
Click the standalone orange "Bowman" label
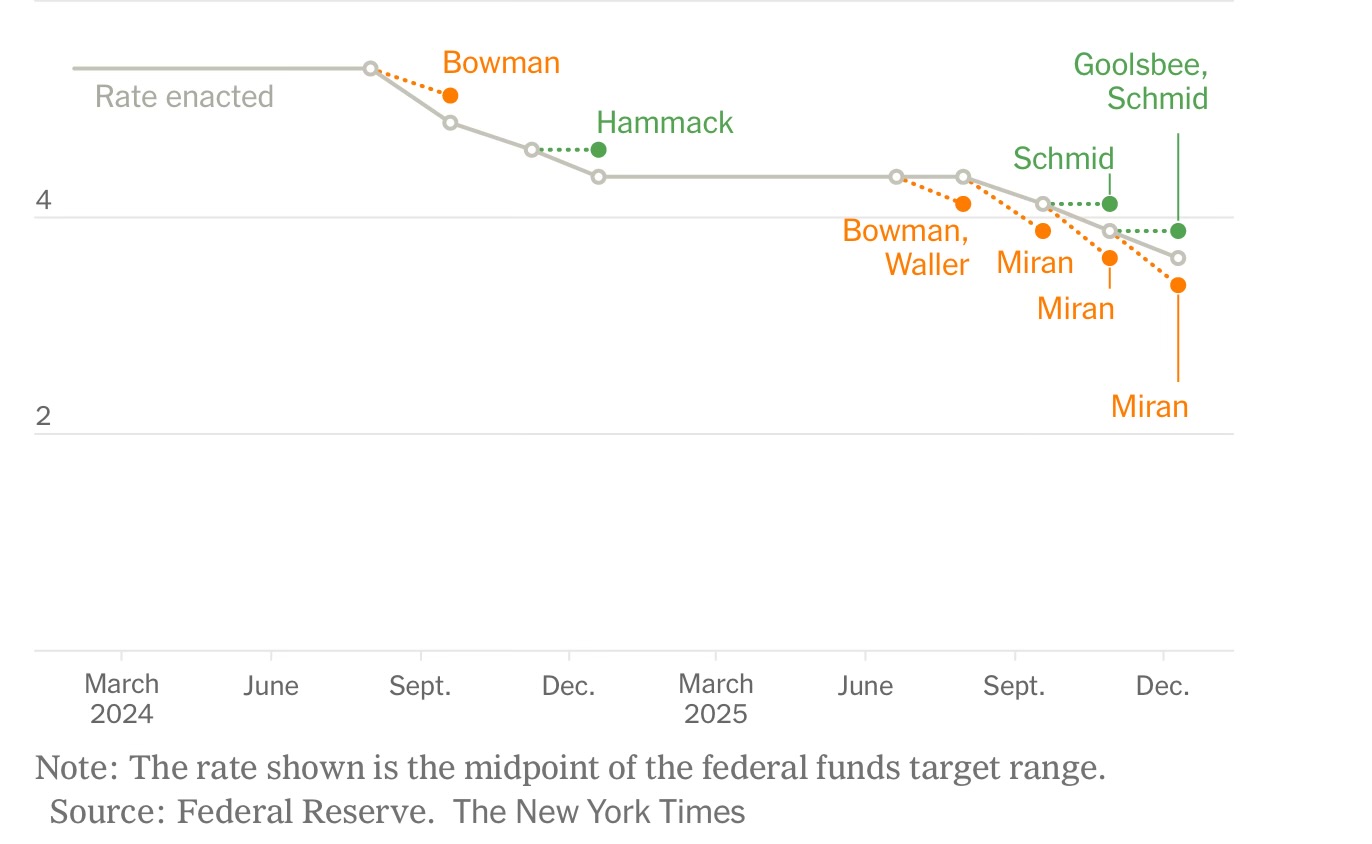pyautogui.click(x=501, y=63)
